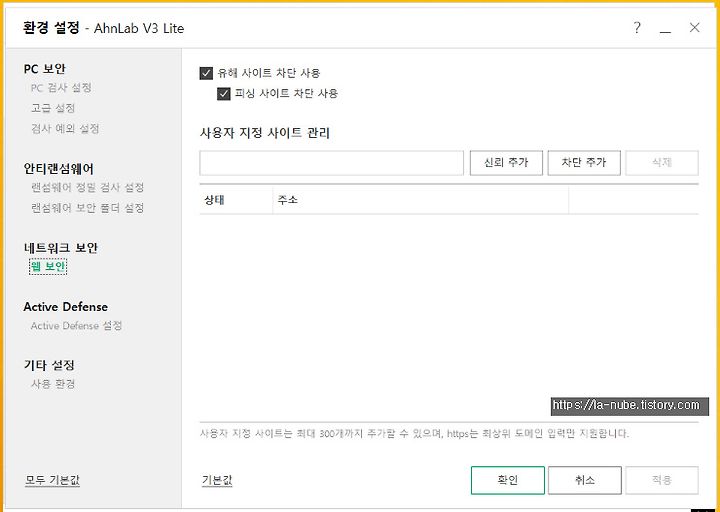Click Active Defense section heading
720x512 pixels.
point(66,307)
